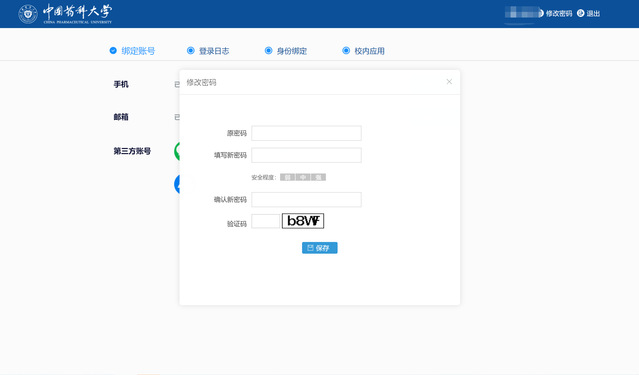Select the 身份绑定 tab
Screen dimensions: 639x375
(x=292, y=51)
